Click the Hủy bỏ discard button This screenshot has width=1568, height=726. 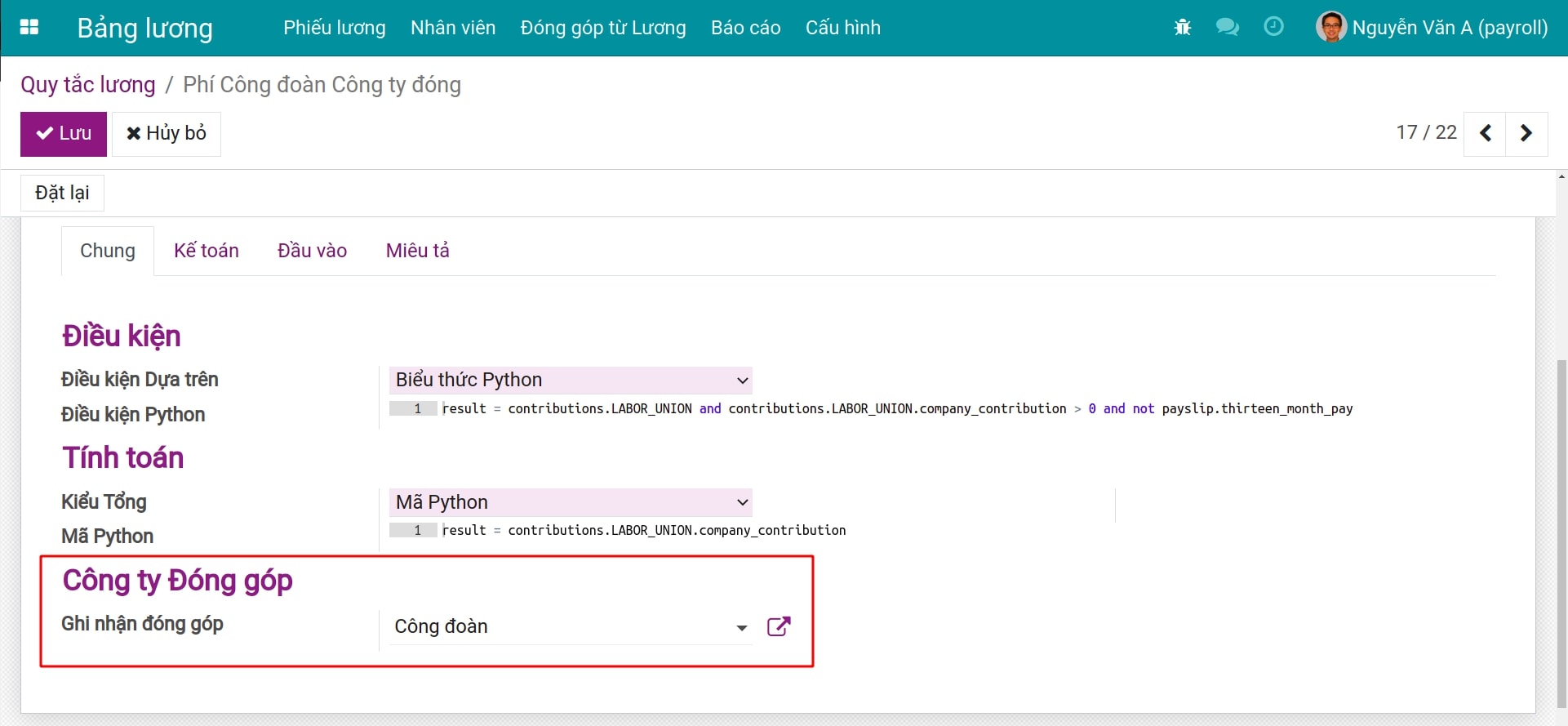point(167,134)
